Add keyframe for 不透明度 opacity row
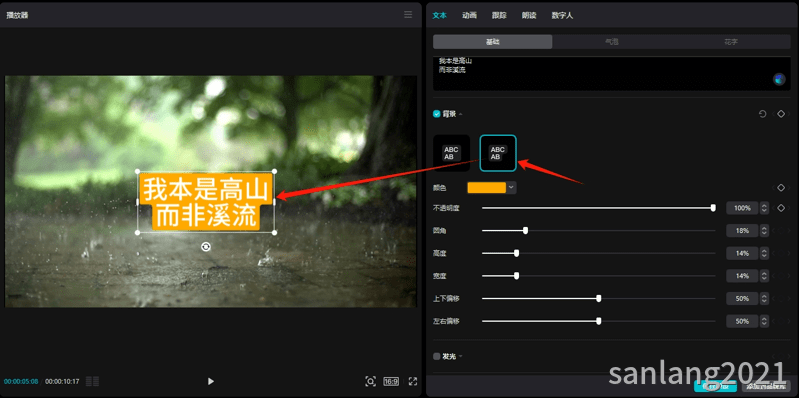The height and width of the screenshot is (398, 799). 781,208
